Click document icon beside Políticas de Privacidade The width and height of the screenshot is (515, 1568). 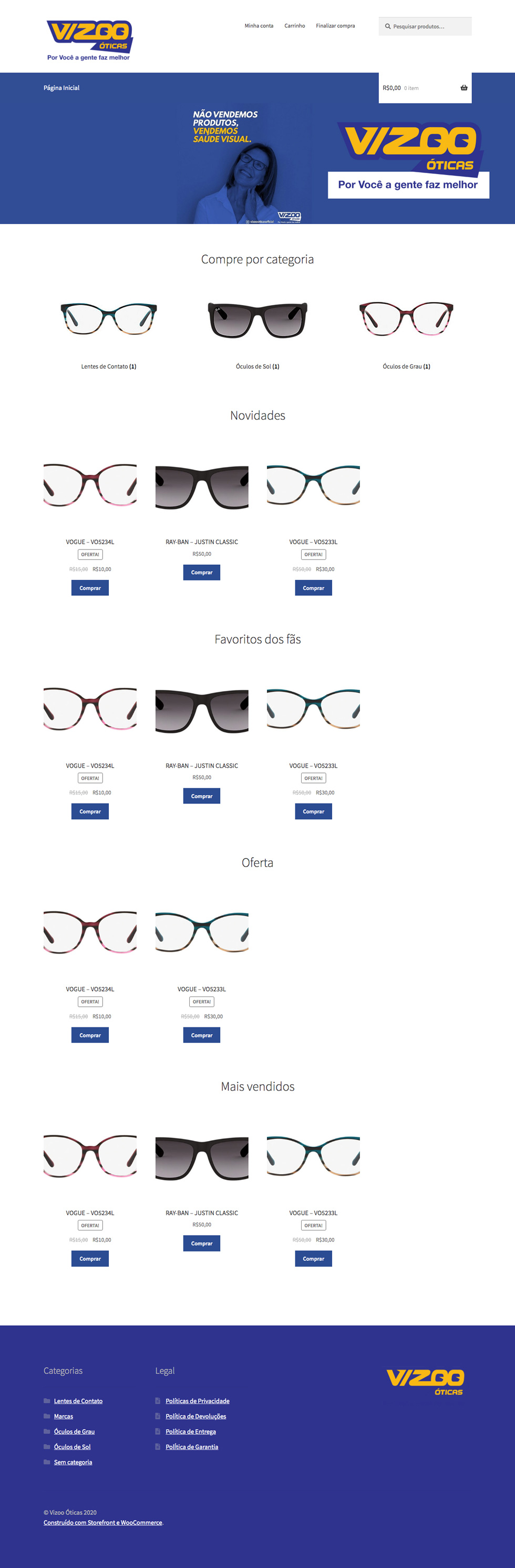(158, 1401)
